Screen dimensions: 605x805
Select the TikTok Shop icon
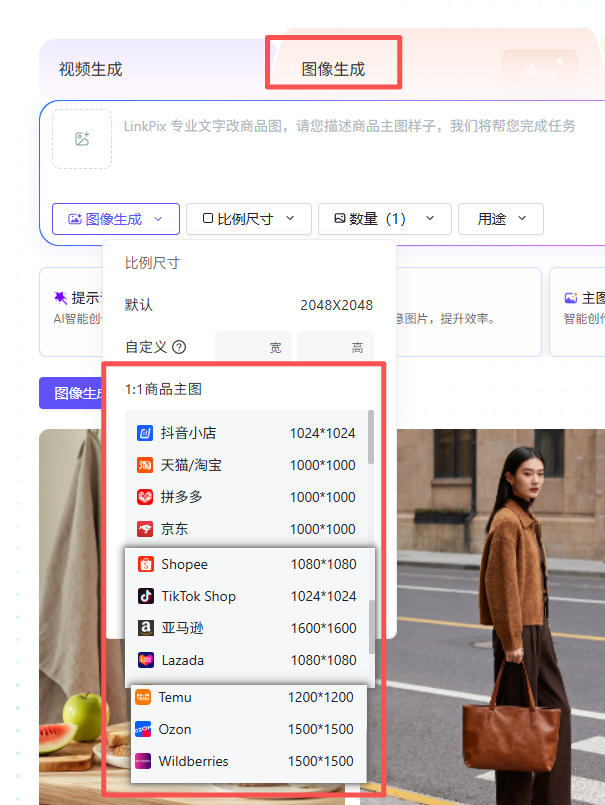145,596
